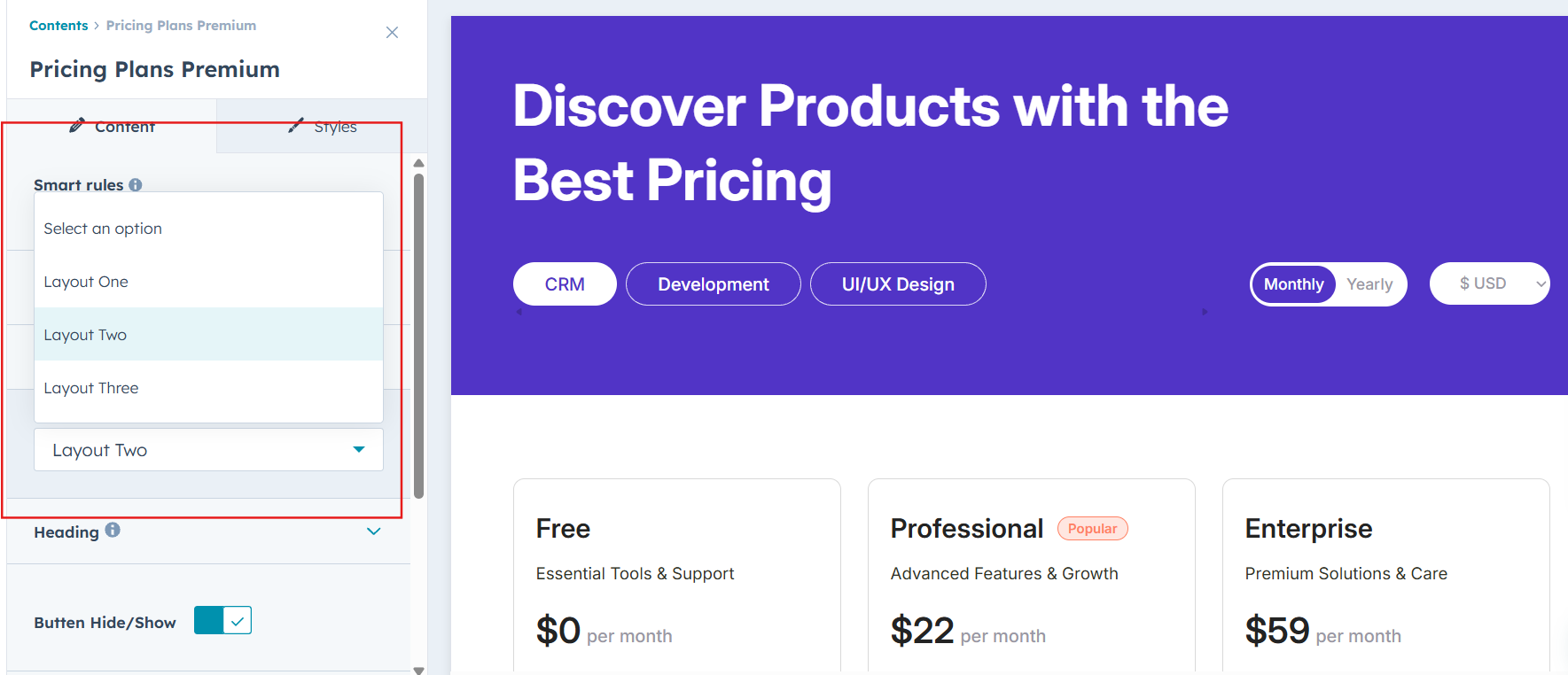1568x675 pixels.
Task: Select the UI/UX Design category button
Action: tap(898, 284)
